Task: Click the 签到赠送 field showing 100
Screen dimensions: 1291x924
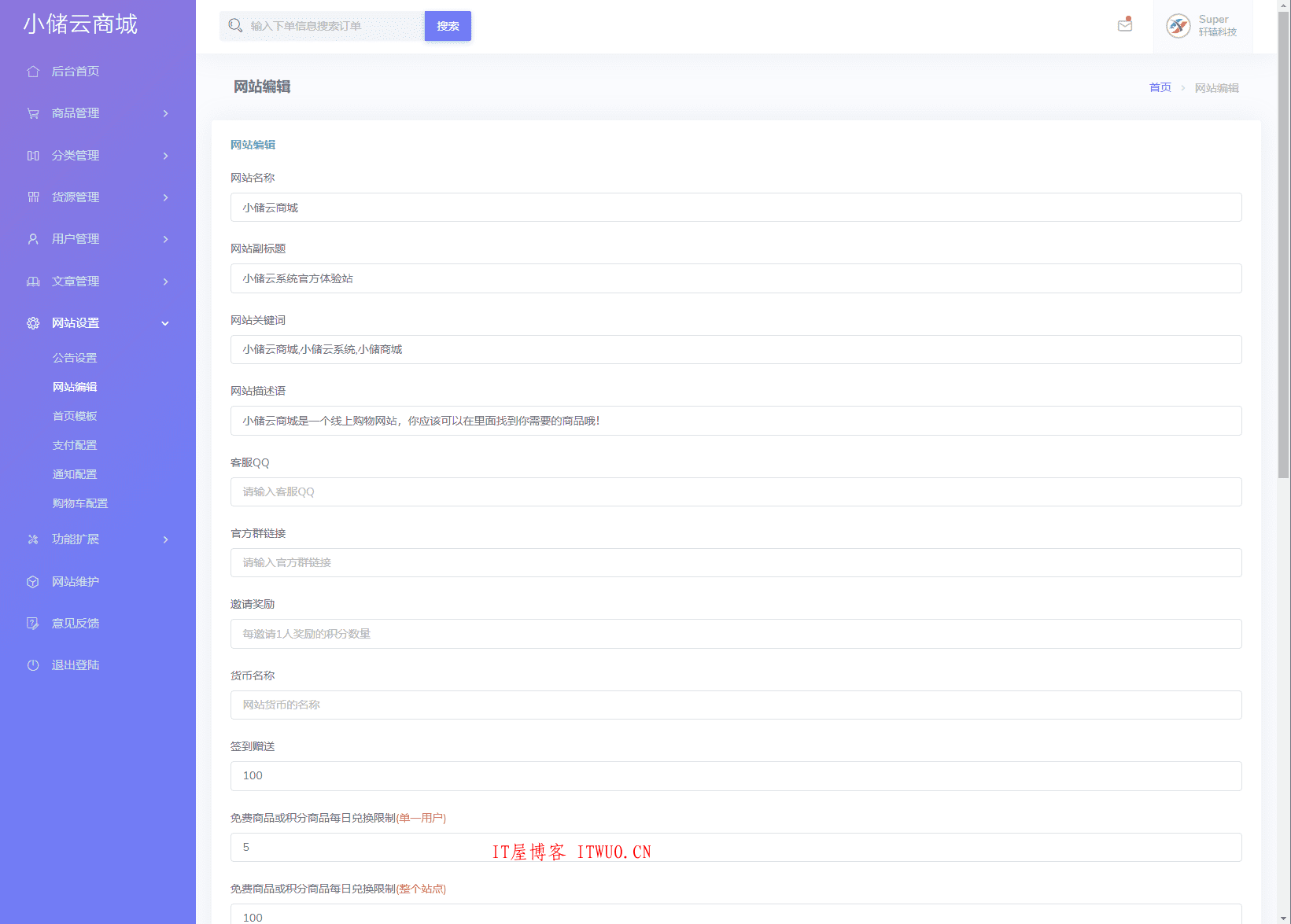Action: (736, 776)
